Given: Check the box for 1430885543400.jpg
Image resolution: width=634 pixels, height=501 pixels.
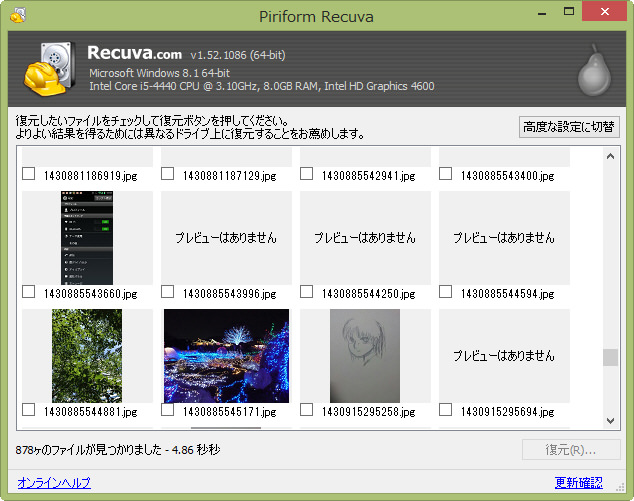Looking at the screenshot, I should (x=446, y=174).
